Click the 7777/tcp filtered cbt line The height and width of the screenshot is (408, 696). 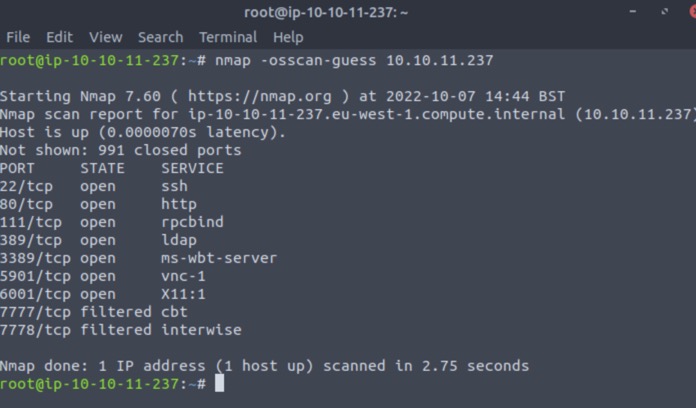click(x=94, y=312)
